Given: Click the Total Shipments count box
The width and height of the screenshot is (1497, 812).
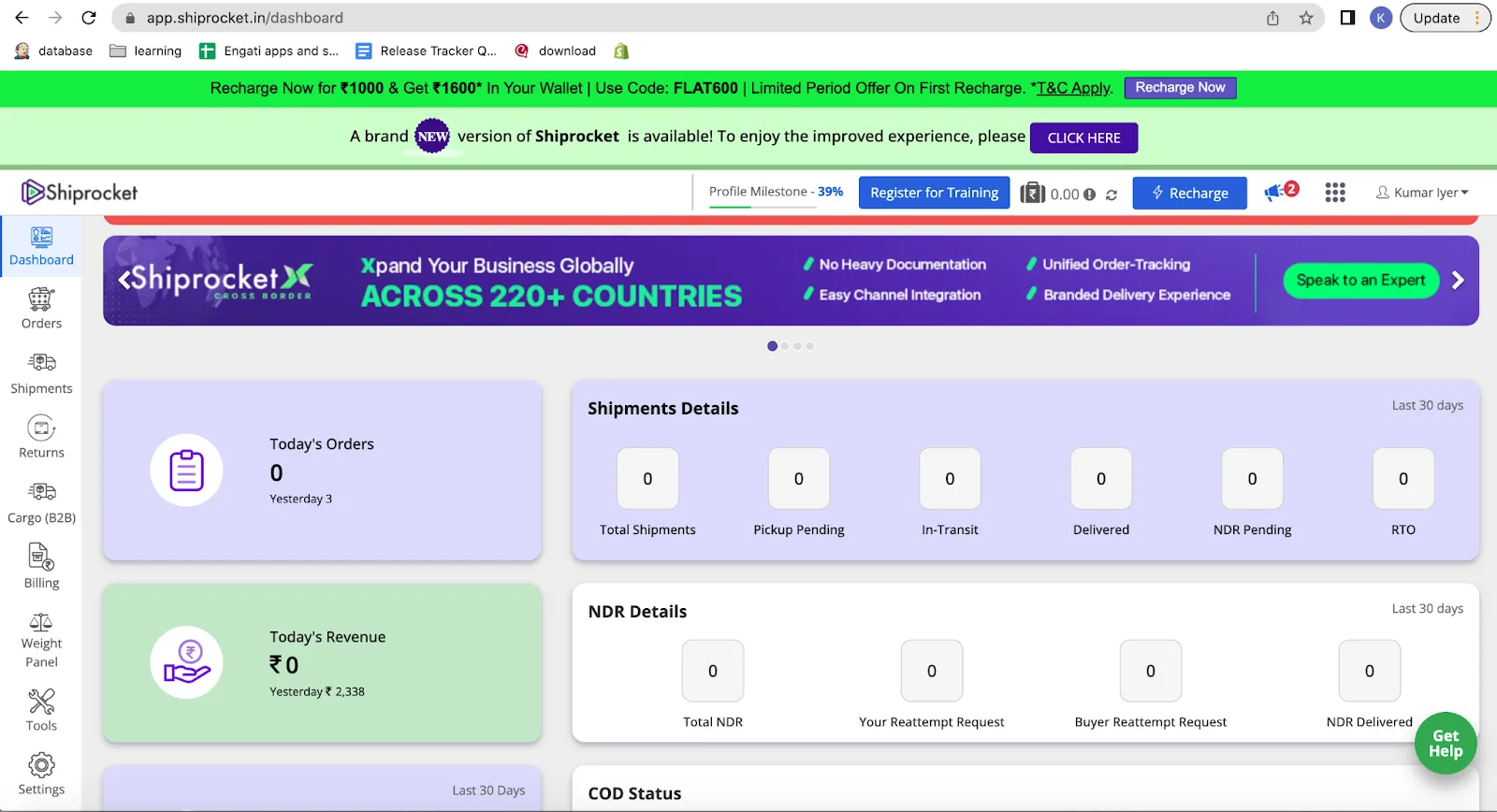Looking at the screenshot, I should 647,479.
